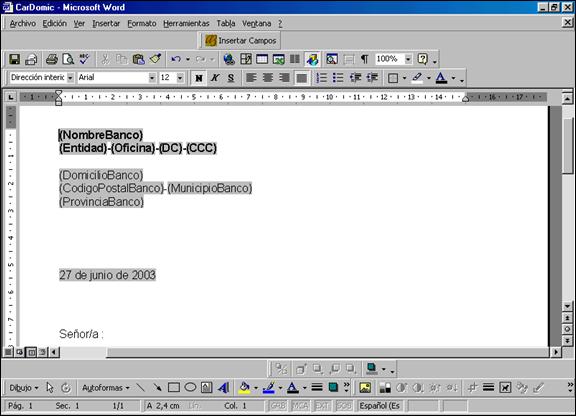Click Insert Picture icon on picture toolbar
This screenshot has width=576, height=416.
click(365, 387)
